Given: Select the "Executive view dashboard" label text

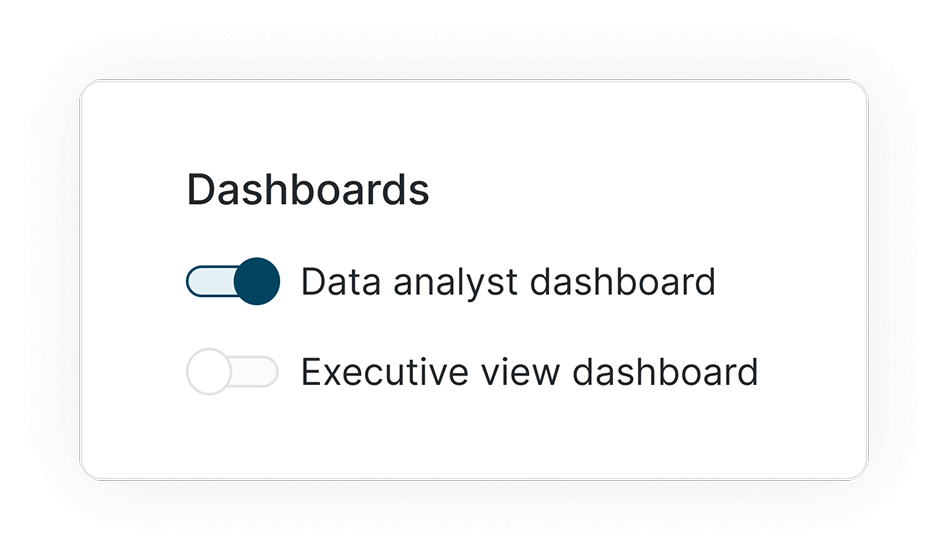Looking at the screenshot, I should click(x=529, y=372).
